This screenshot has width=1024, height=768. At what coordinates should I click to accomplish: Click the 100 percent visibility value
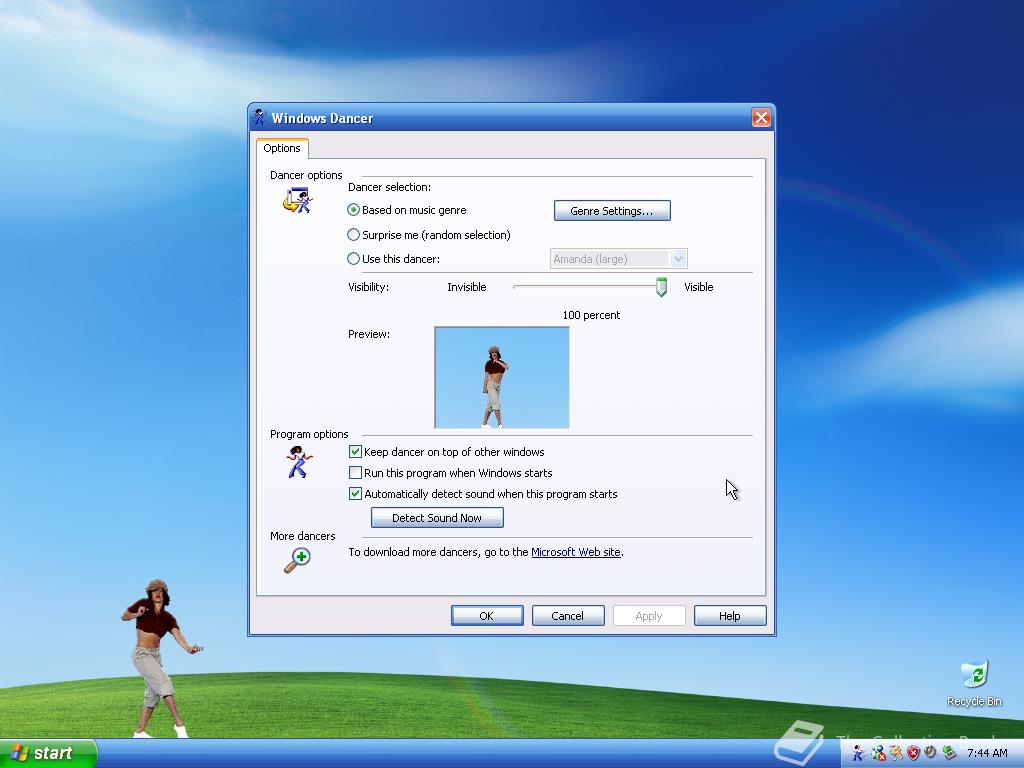tap(591, 315)
